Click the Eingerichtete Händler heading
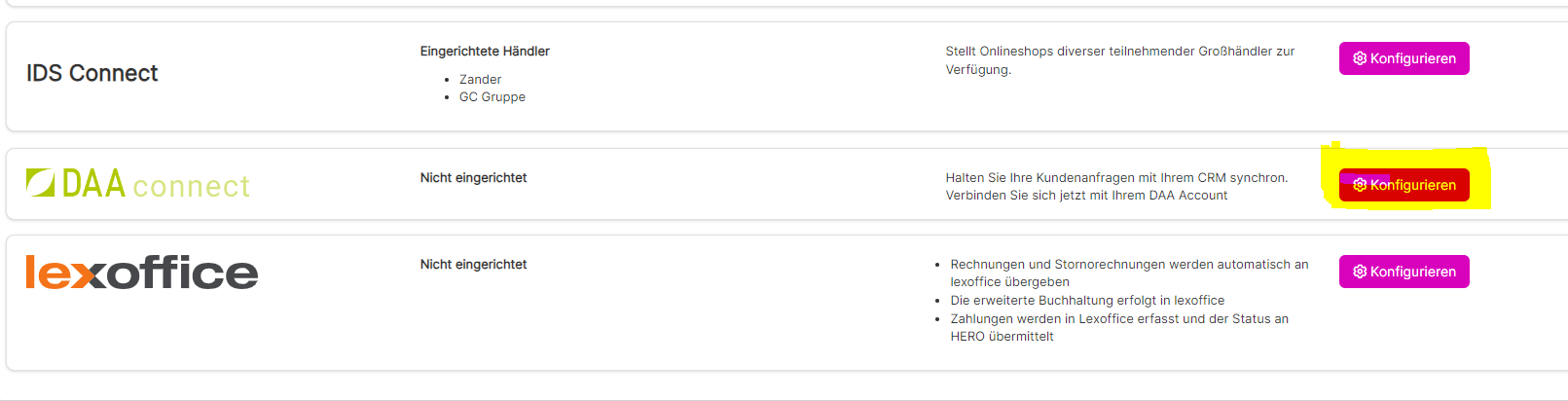Viewport: 1568px width, 401px height. click(x=485, y=52)
